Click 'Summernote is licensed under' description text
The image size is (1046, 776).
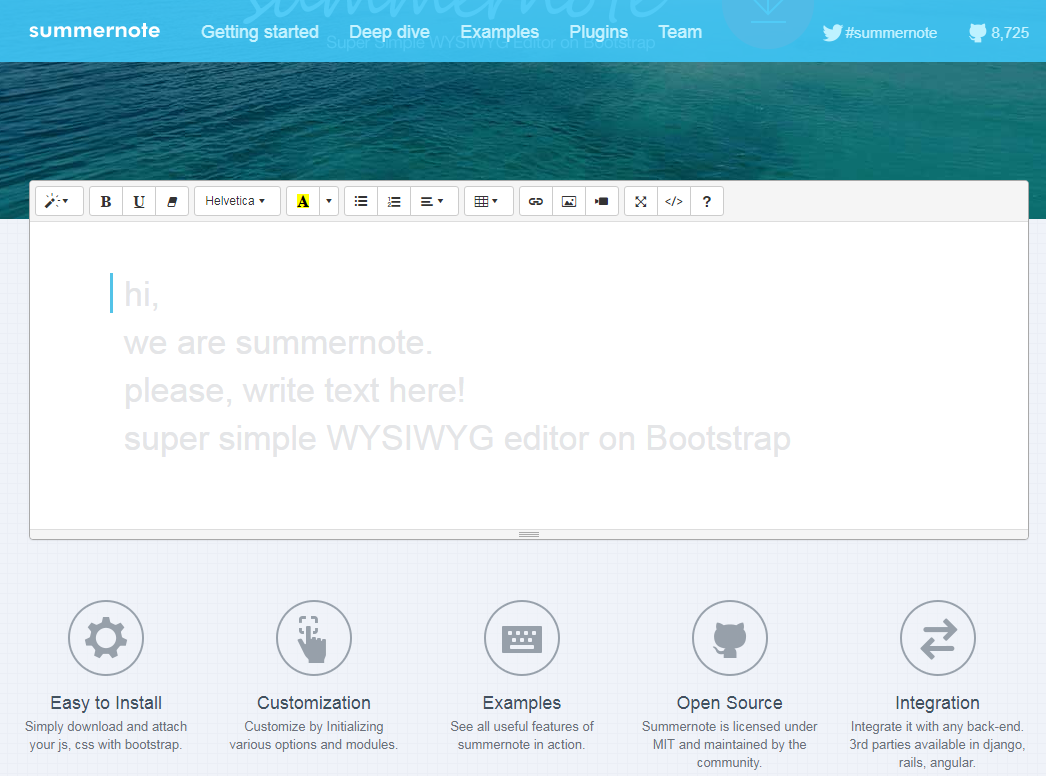[730, 726]
